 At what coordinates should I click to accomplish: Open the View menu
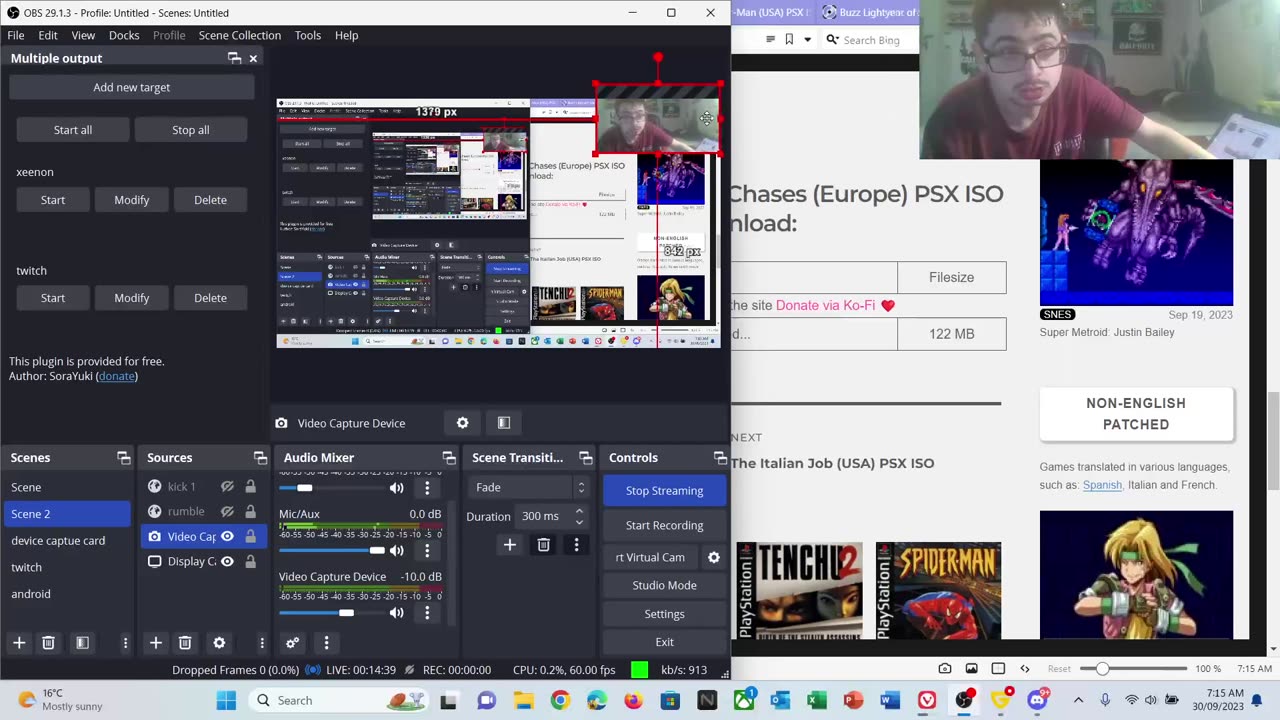[83, 35]
